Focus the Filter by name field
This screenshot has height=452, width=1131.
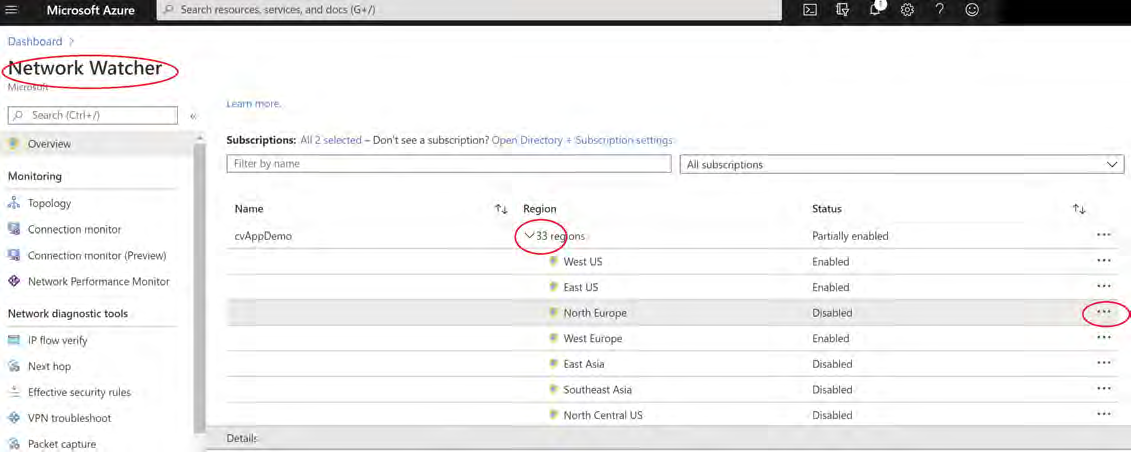point(449,164)
